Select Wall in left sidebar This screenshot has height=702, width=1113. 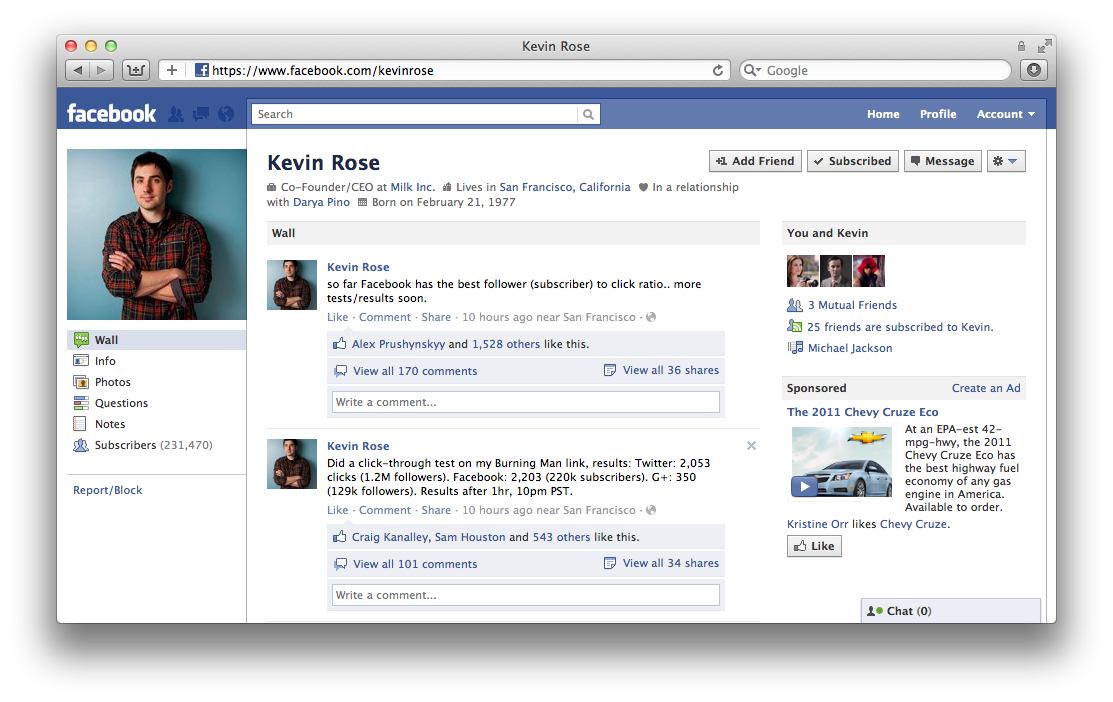[x=157, y=340]
